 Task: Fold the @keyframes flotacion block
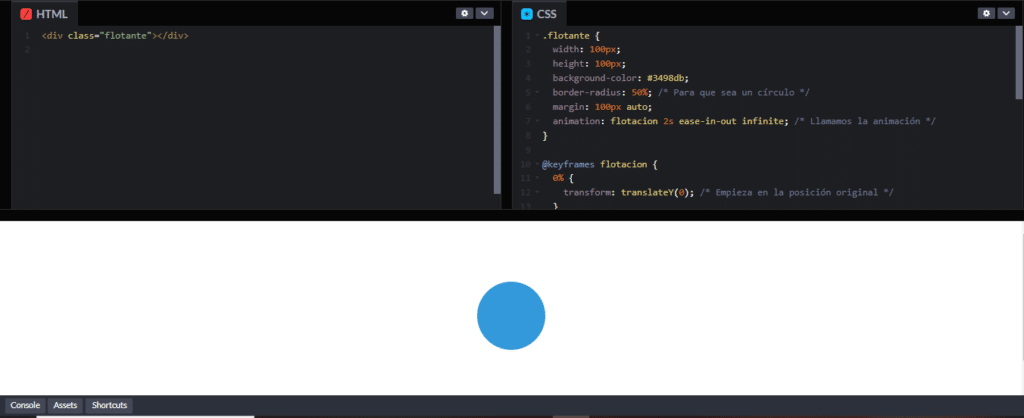pos(537,163)
